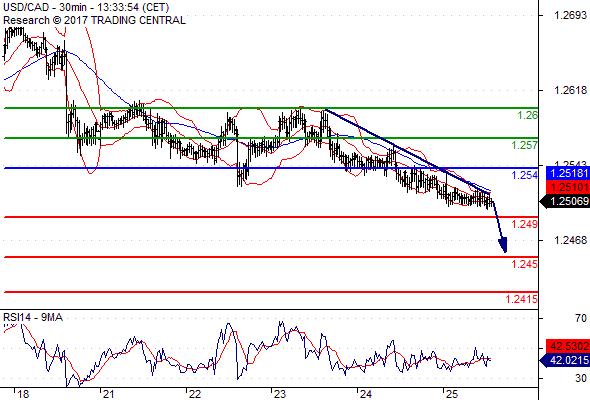Click the blue 1.254 pivot label

(524, 175)
